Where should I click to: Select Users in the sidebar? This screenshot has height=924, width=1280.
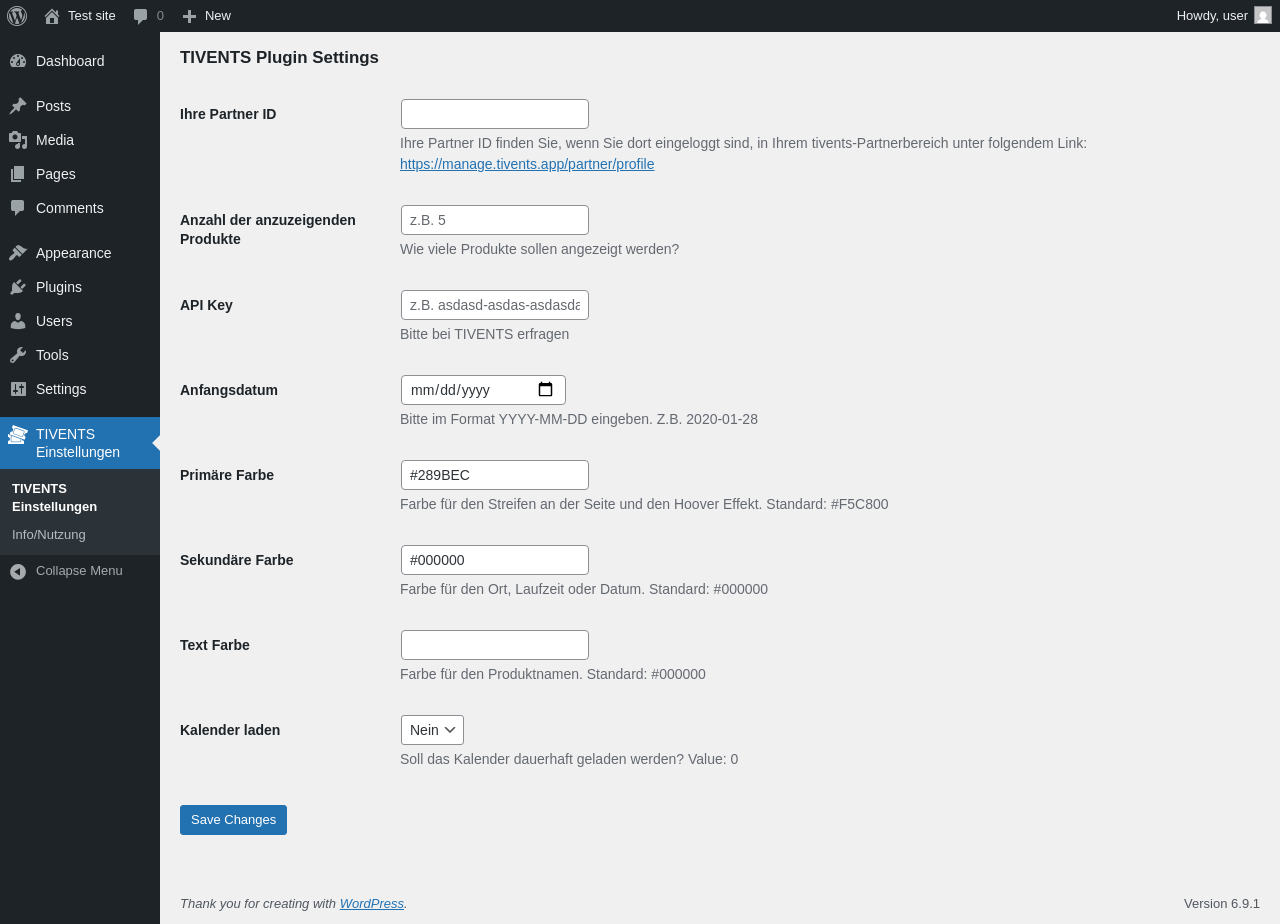click(x=80, y=321)
